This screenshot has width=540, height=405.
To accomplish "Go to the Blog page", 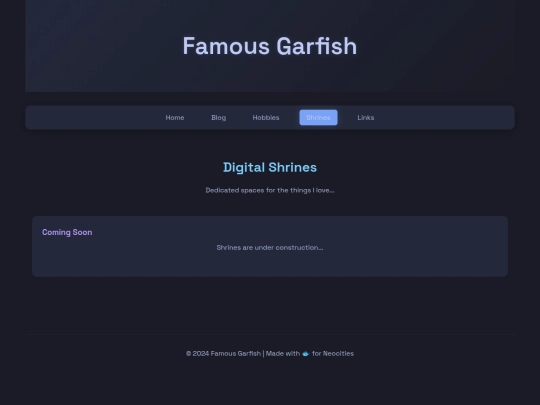I will pos(218,118).
